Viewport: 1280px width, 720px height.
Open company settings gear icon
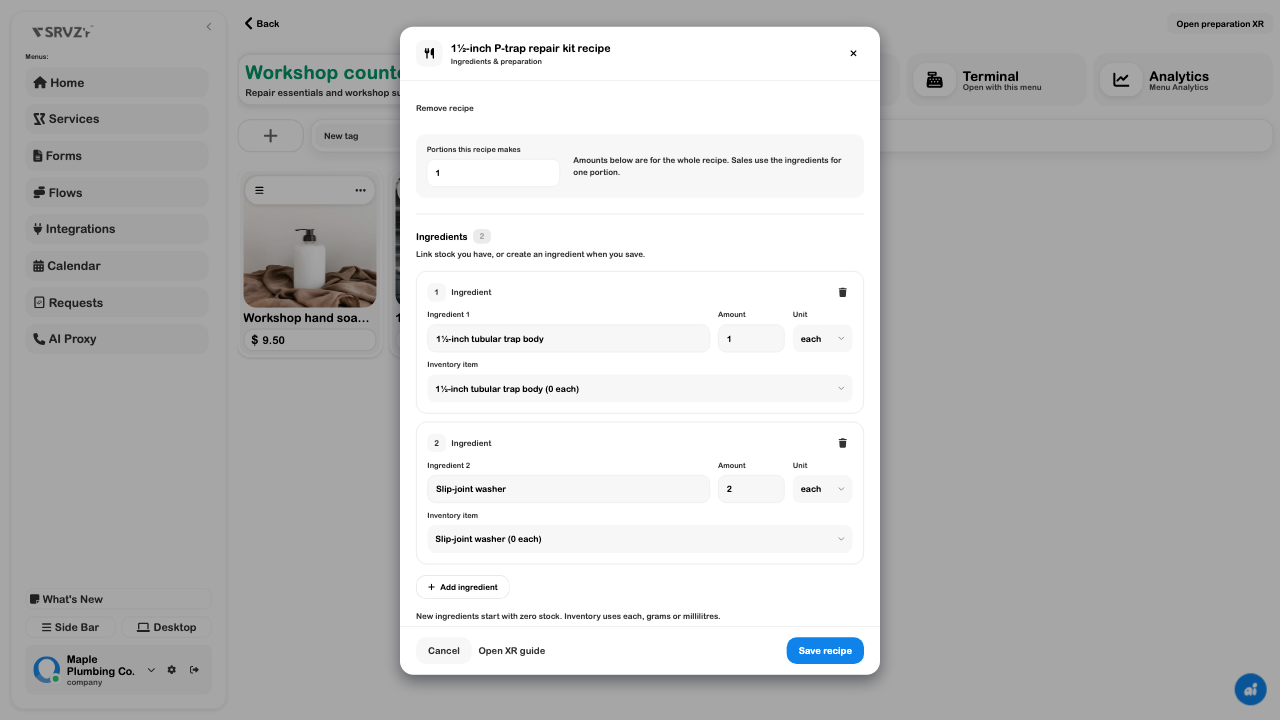(172, 670)
